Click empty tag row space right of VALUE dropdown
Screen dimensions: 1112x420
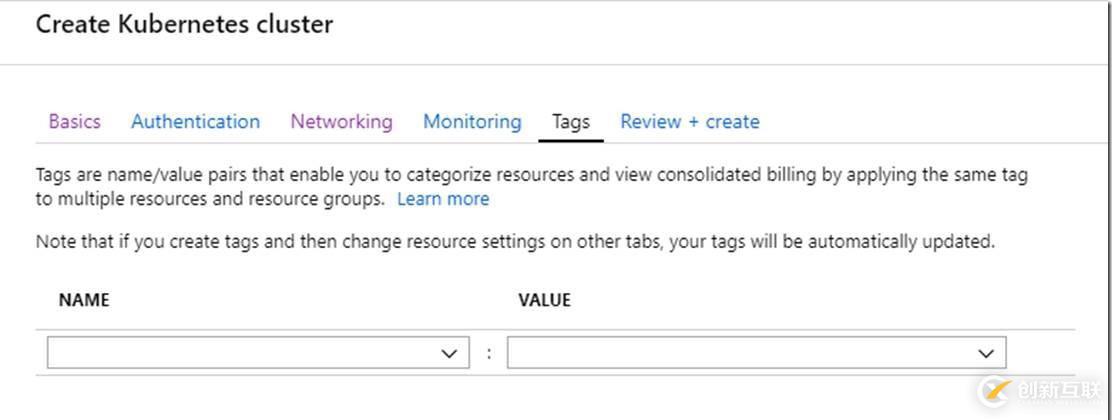[x=1040, y=353]
